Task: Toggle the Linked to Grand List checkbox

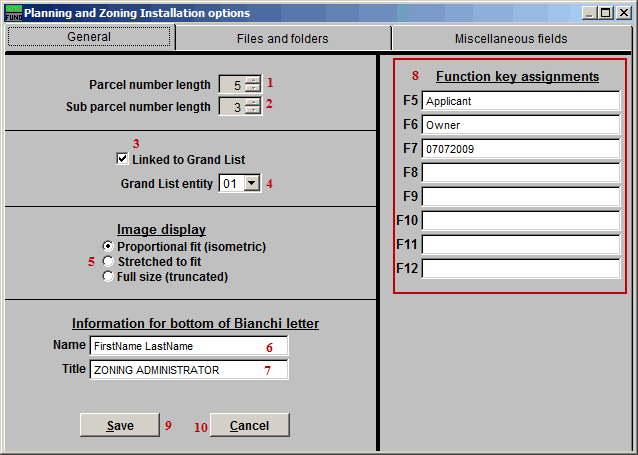Action: pos(122,159)
